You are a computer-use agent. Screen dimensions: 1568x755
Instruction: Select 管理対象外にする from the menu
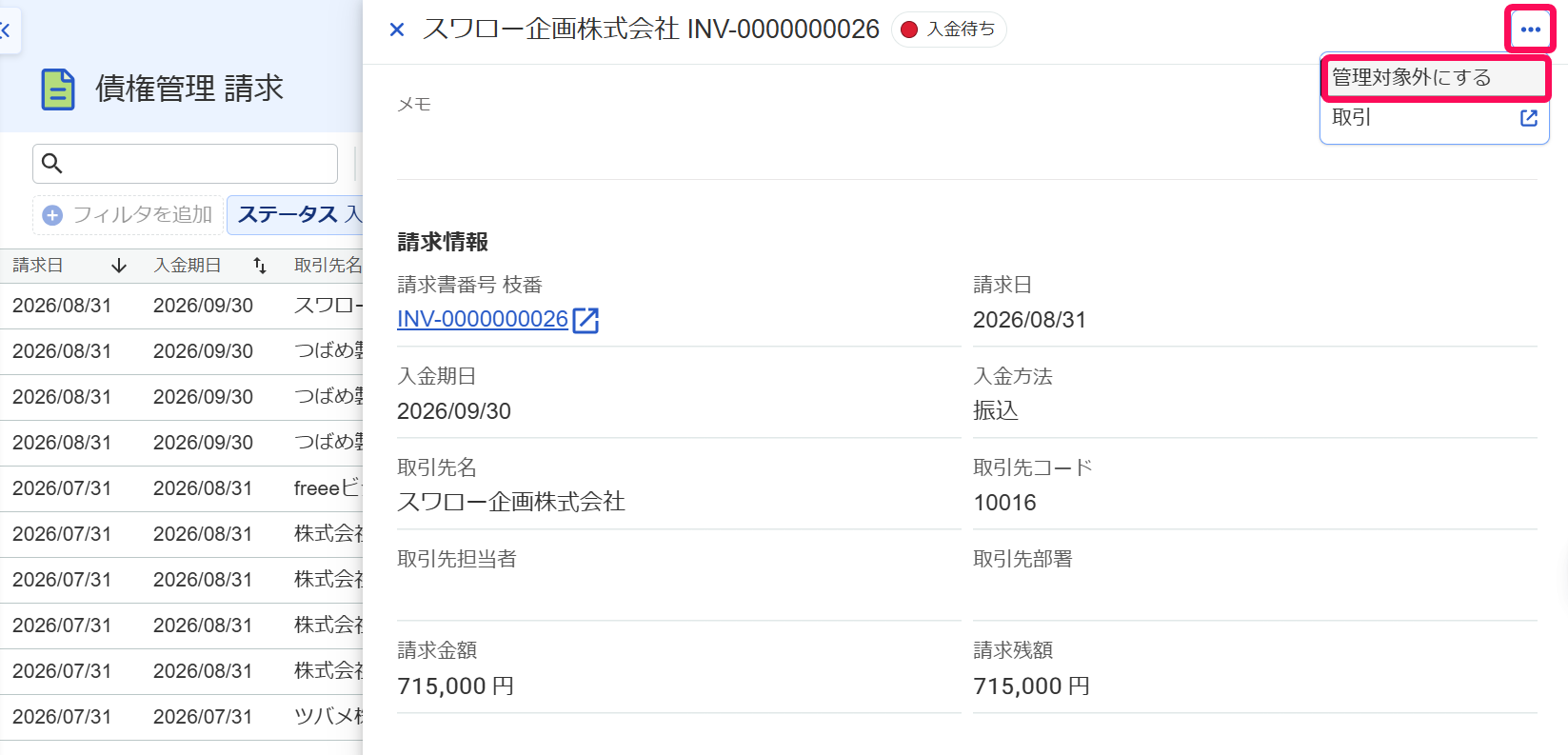coord(1435,78)
